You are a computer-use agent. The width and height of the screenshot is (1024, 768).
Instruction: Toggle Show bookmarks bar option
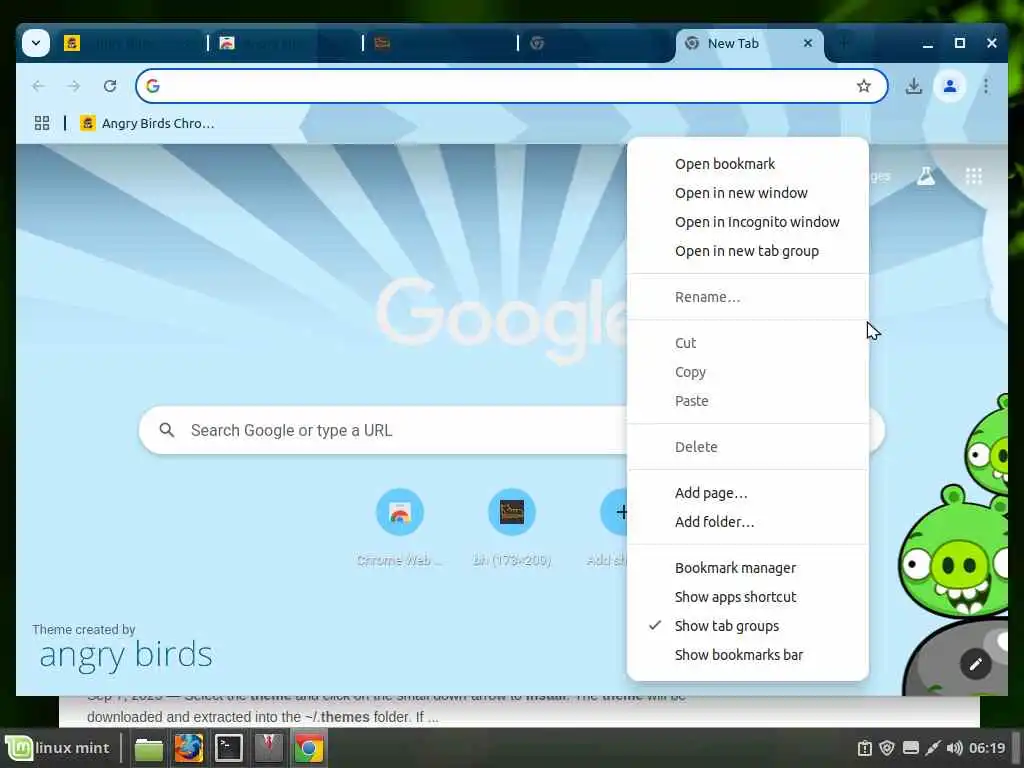[x=747, y=655]
